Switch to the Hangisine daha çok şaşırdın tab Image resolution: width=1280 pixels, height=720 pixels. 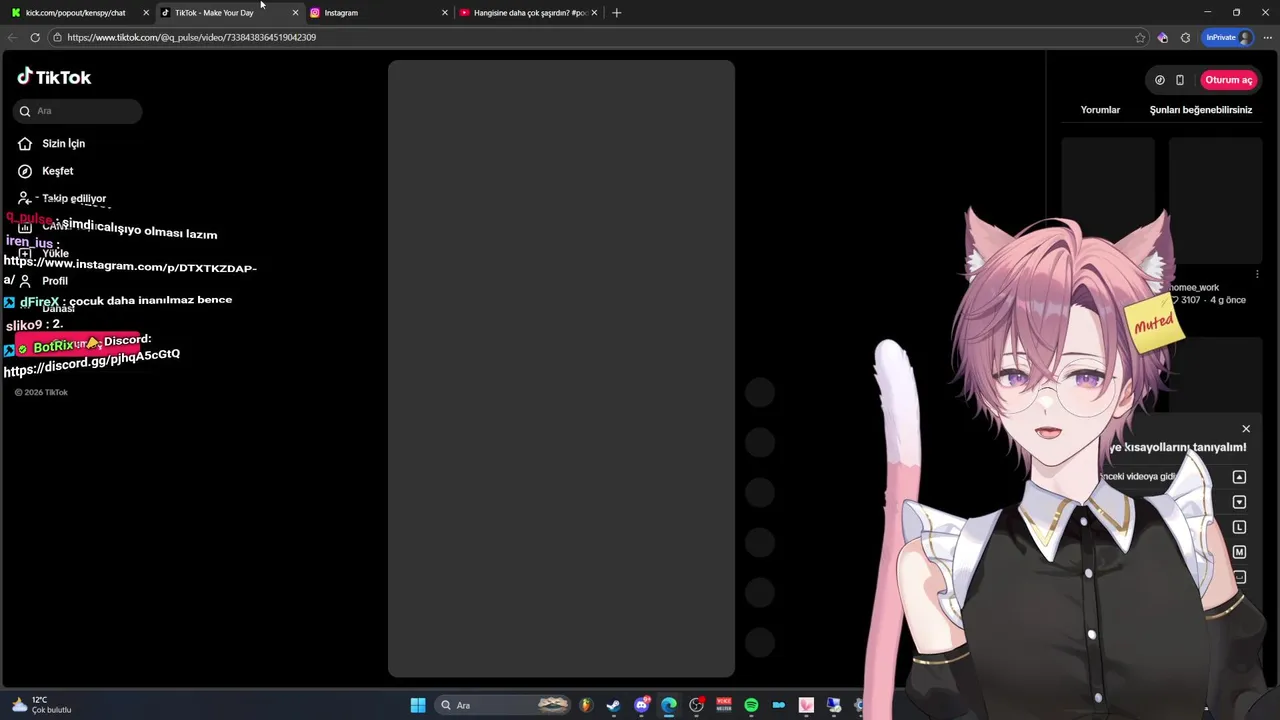[528, 13]
